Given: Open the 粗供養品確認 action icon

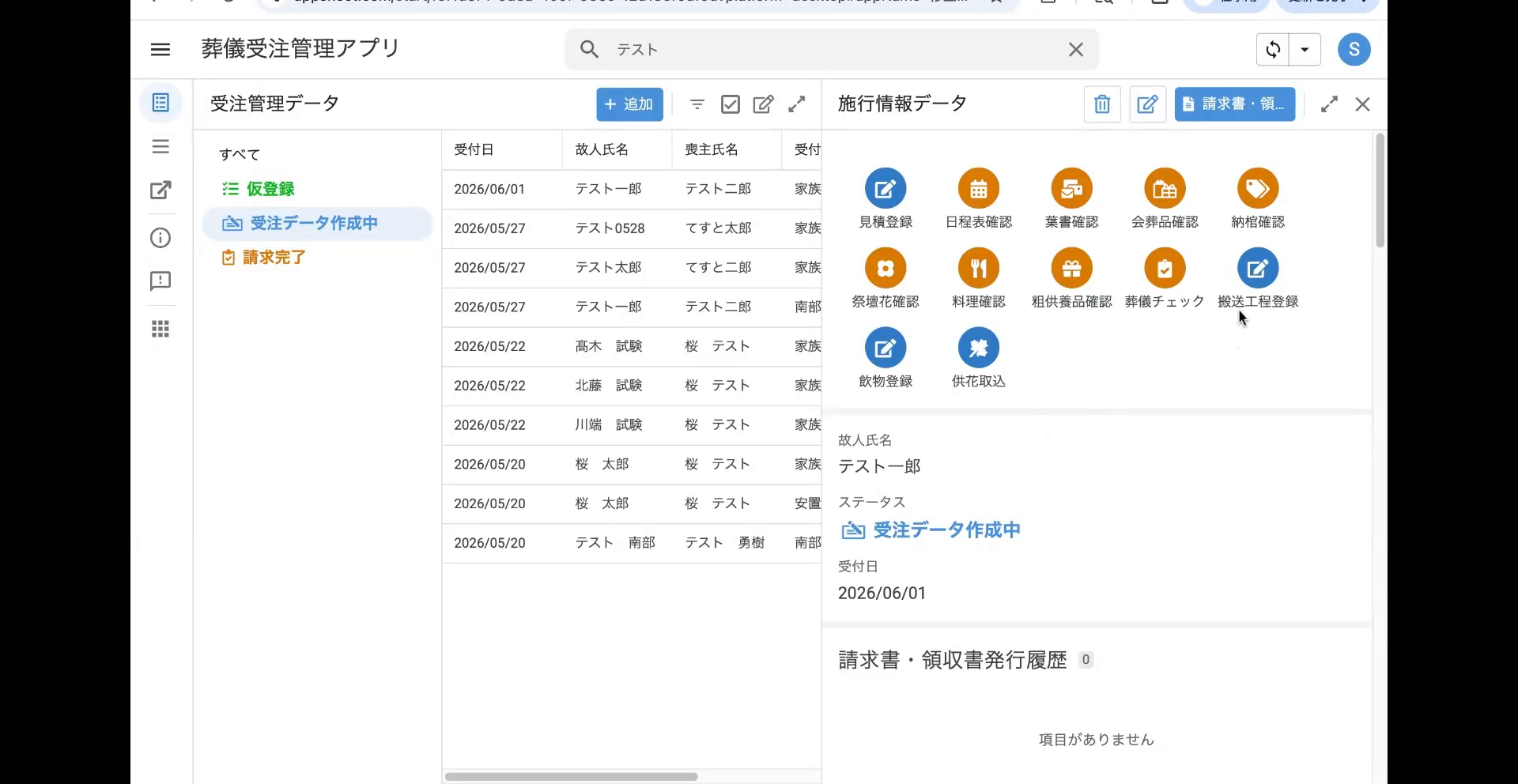Looking at the screenshot, I should pos(1072,269).
